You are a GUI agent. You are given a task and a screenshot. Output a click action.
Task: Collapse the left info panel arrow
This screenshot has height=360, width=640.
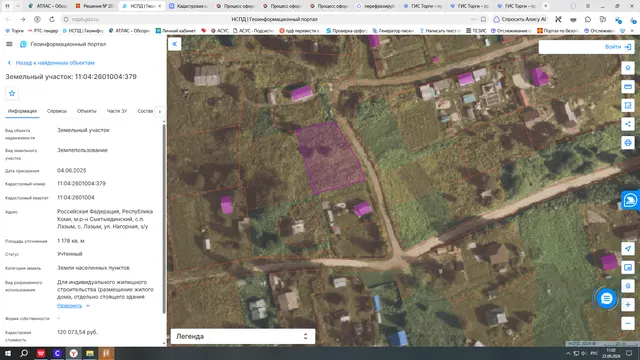[174, 44]
